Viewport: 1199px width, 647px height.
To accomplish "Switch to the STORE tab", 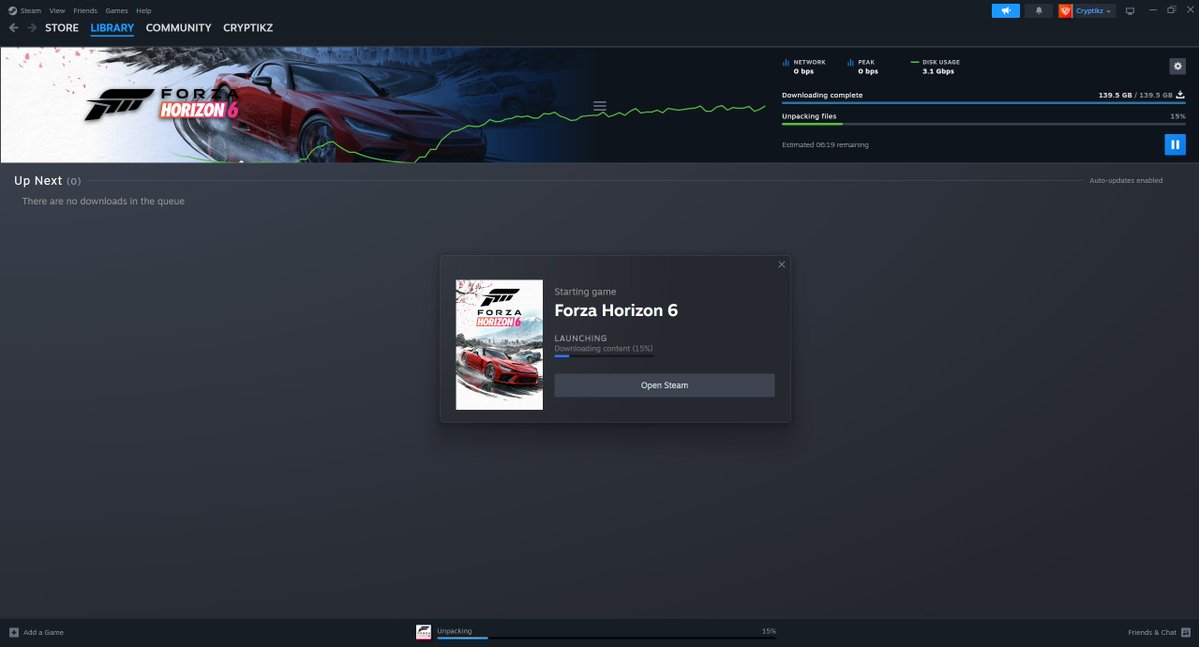I will (x=62, y=28).
